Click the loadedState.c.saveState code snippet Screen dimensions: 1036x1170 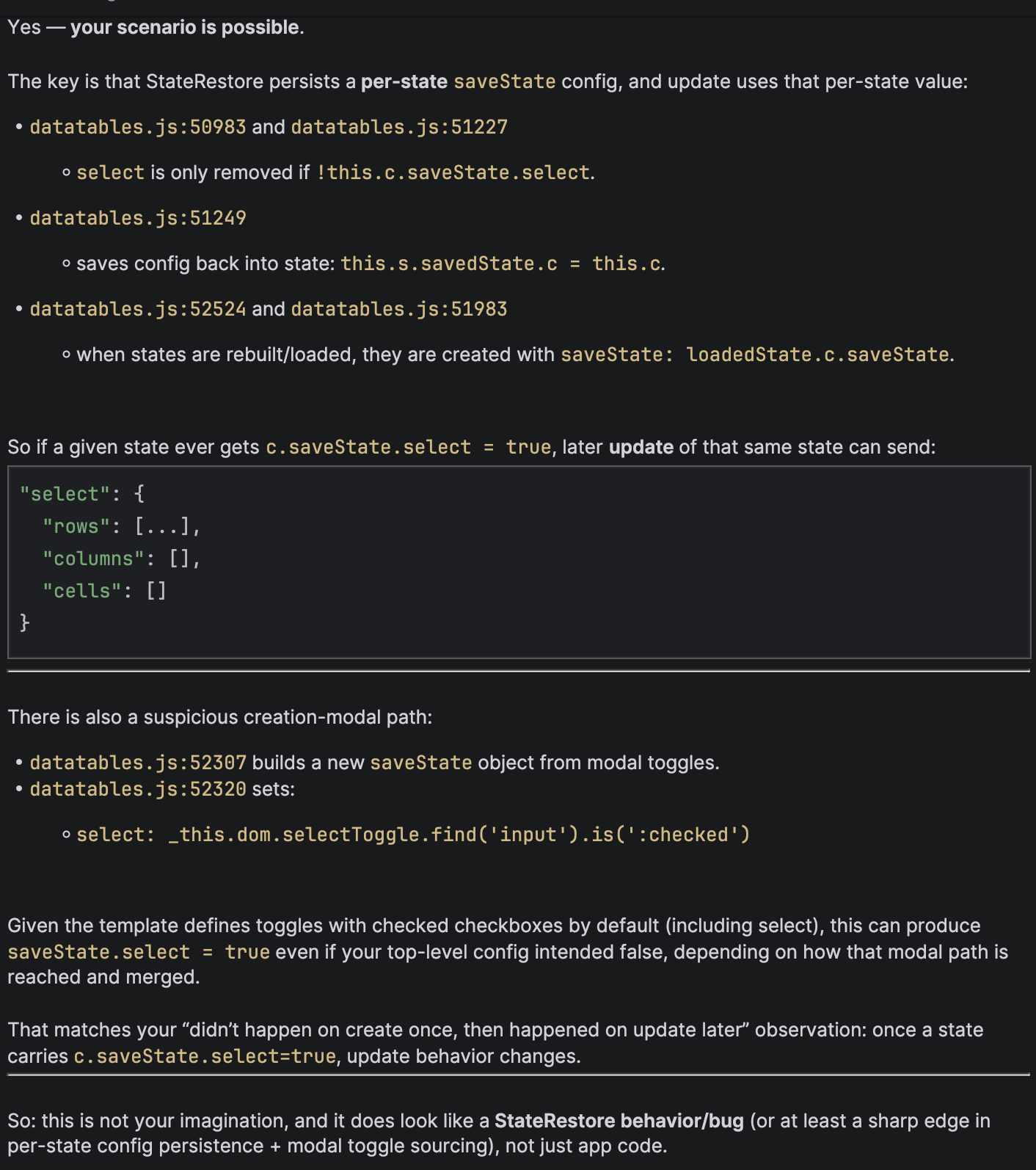[817, 355]
